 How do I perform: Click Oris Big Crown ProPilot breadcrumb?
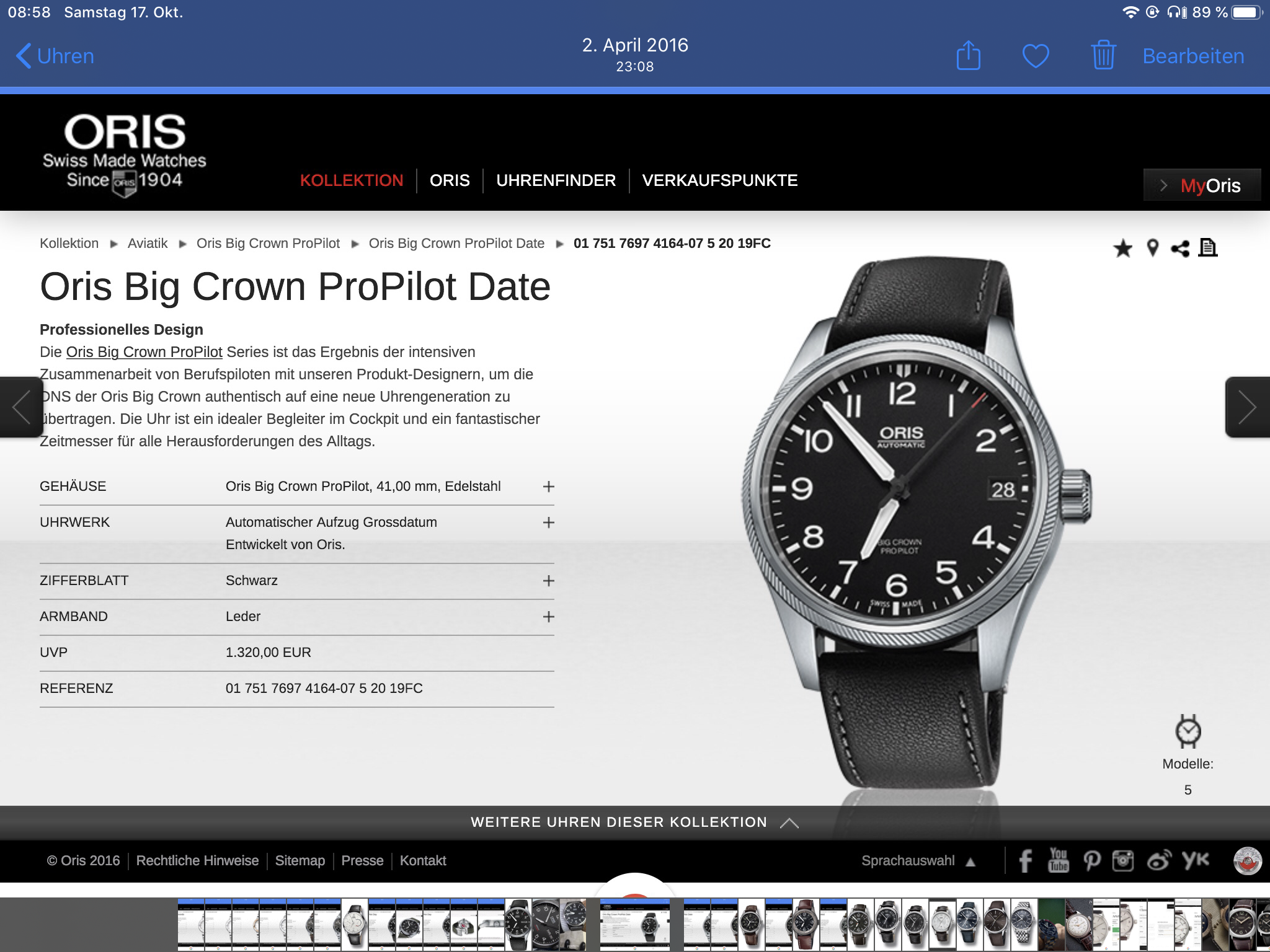coord(268,244)
